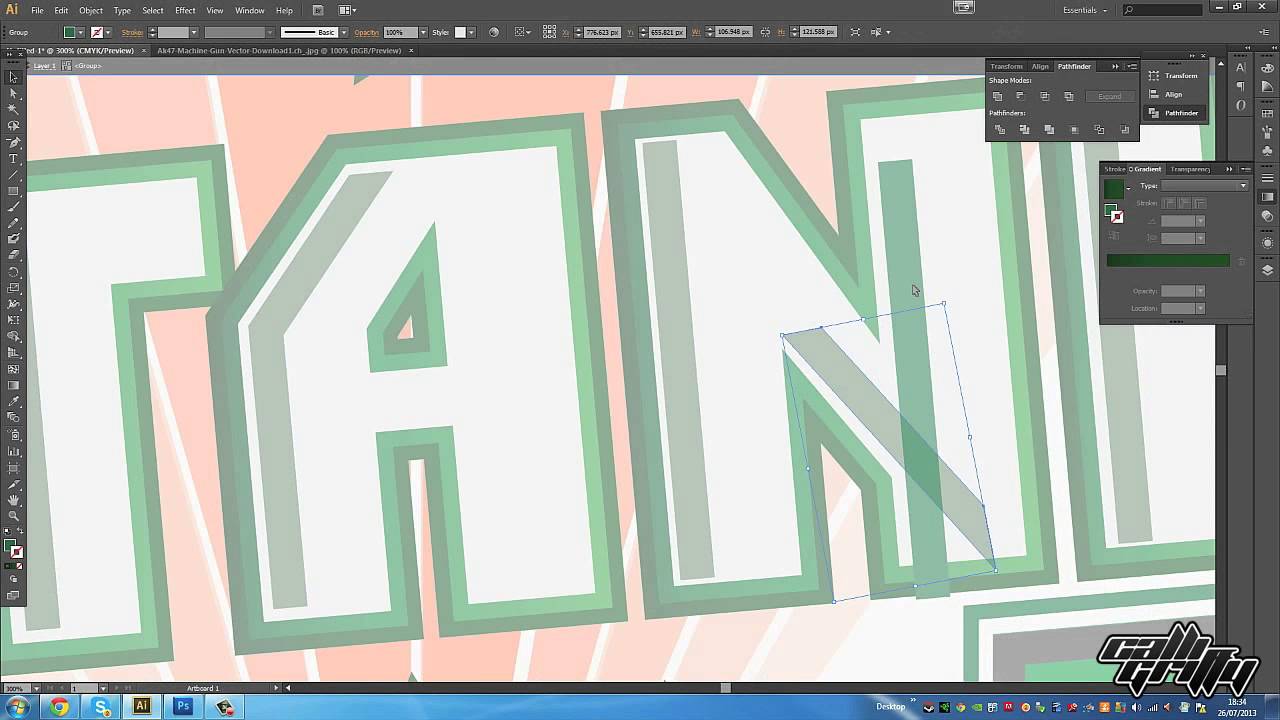The width and height of the screenshot is (1280, 720).
Task: Open the Effect menu
Action: point(185,10)
